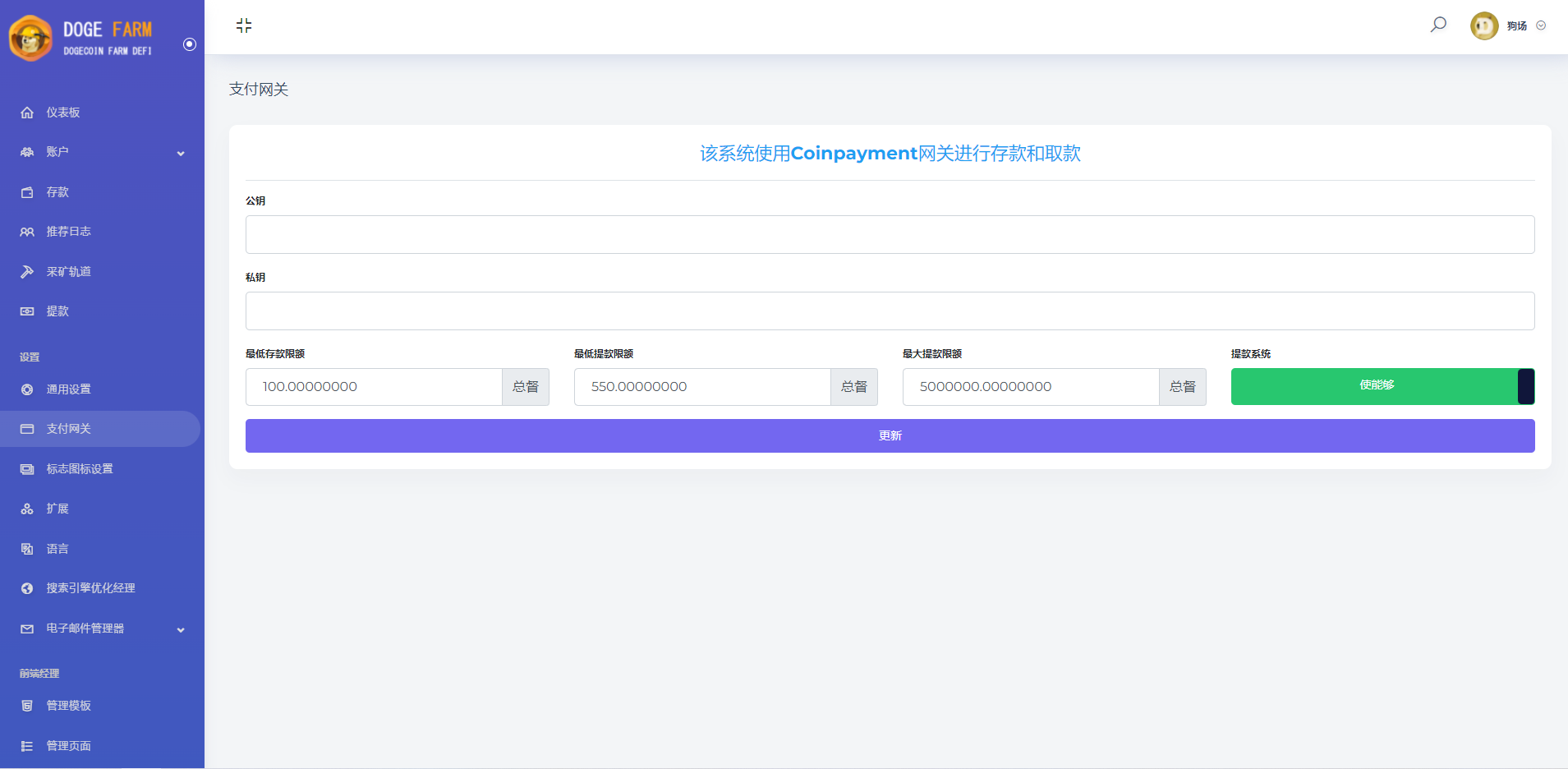Expand the email manager submenu
Image resolution: width=1568 pixels, height=769 pixels.
tap(181, 629)
